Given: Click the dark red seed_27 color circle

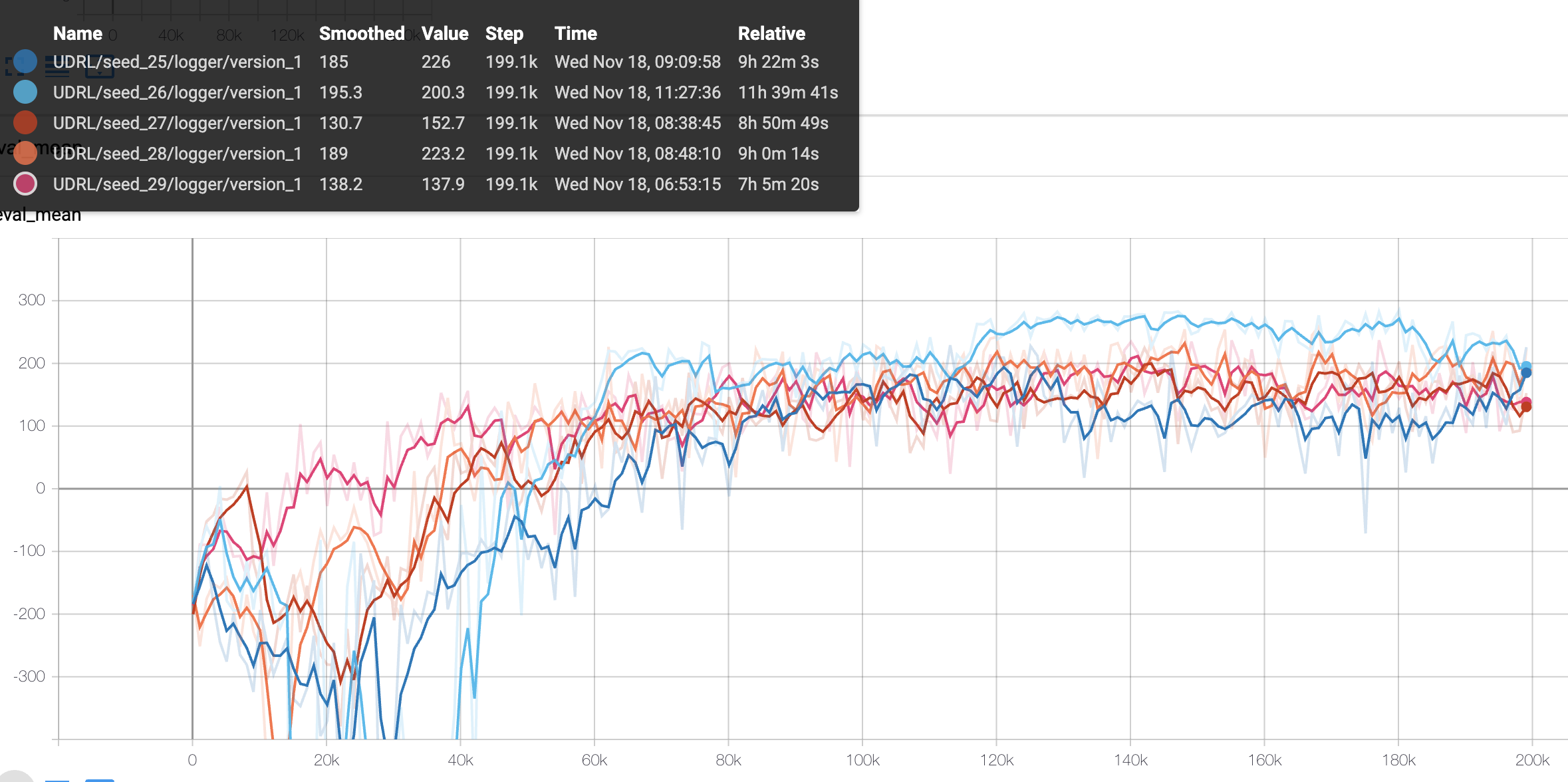Looking at the screenshot, I should click(25, 123).
